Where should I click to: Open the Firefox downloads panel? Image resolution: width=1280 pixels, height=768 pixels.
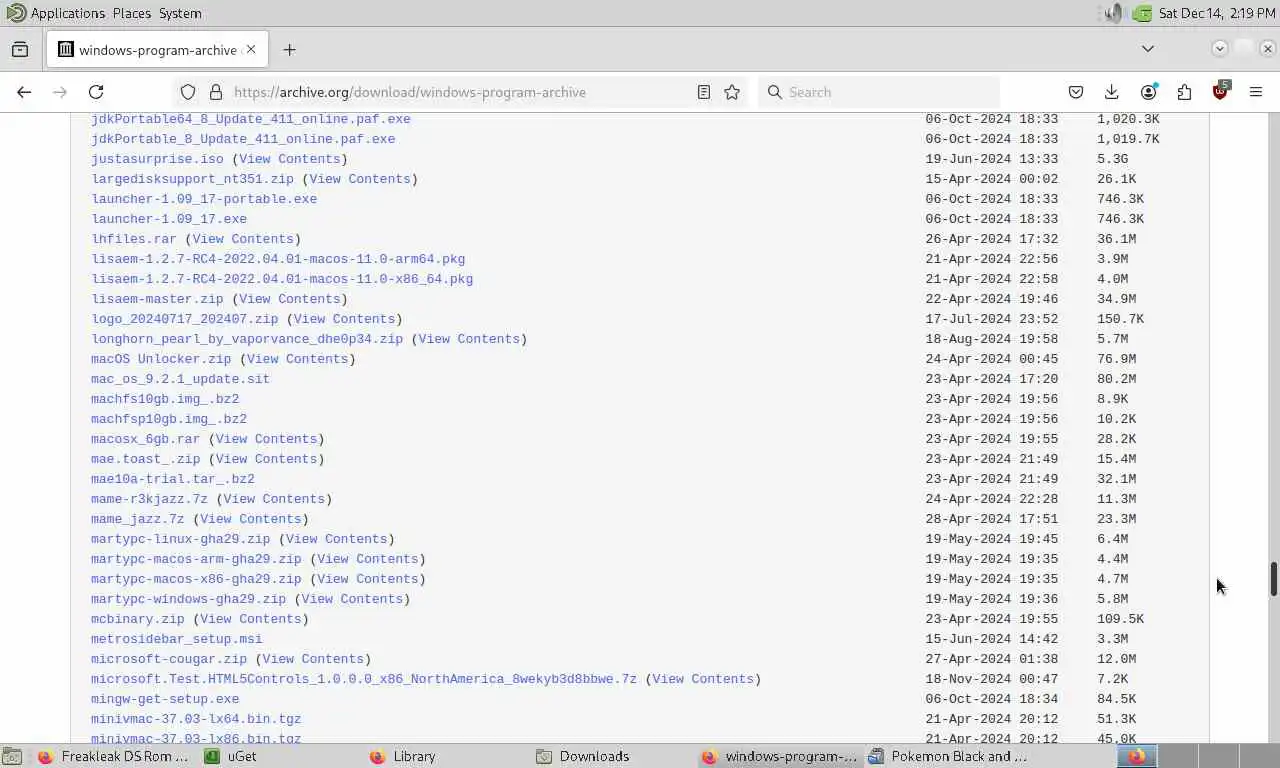[x=1112, y=92]
